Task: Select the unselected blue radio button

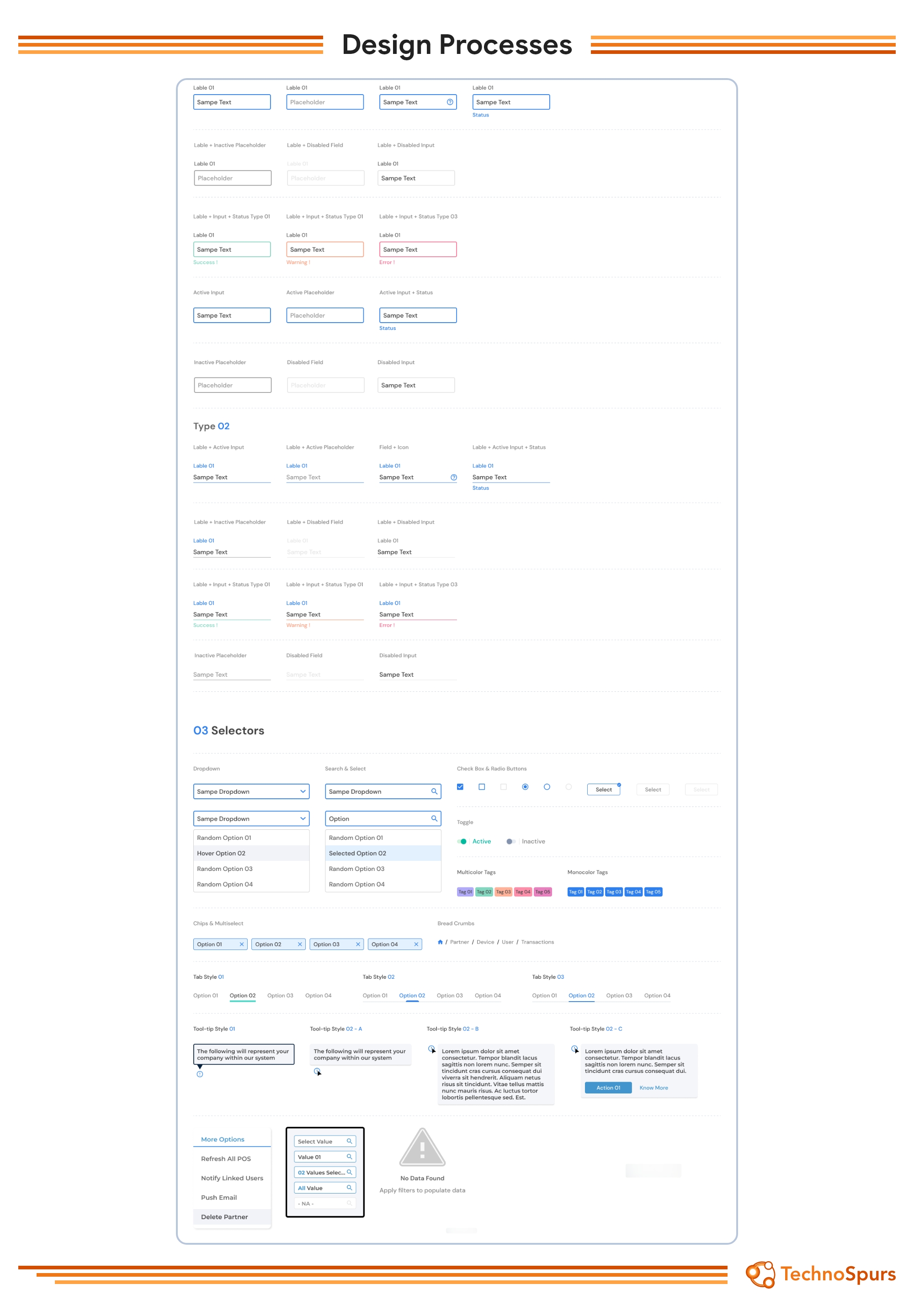Action: pyautogui.click(x=547, y=787)
